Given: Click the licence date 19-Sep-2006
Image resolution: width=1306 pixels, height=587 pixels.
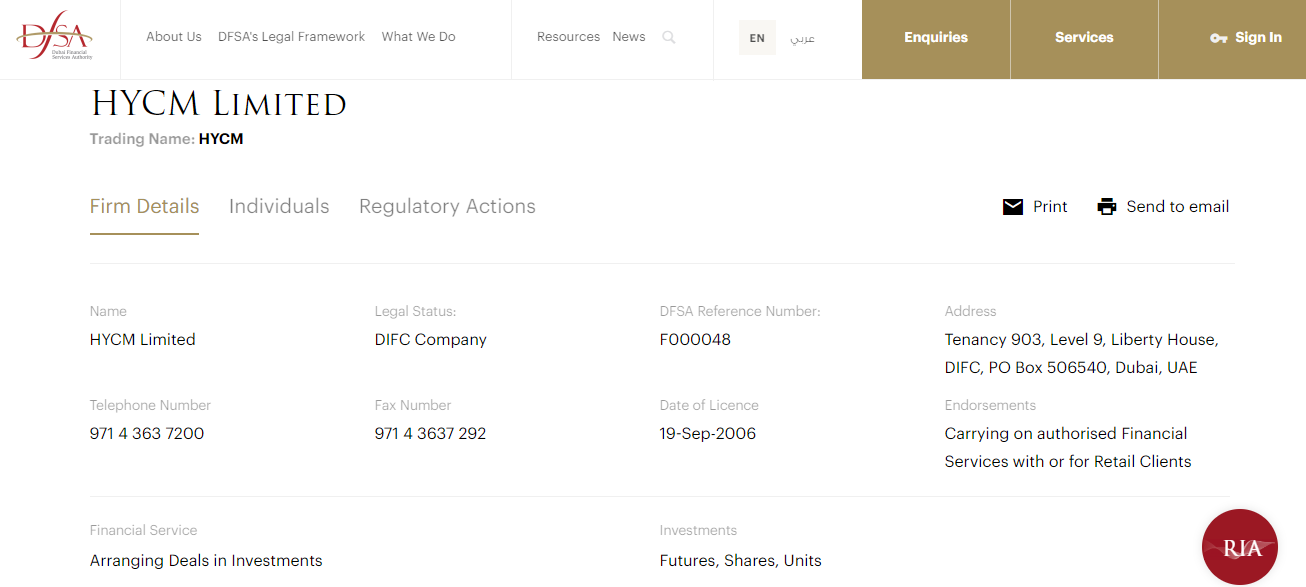Looking at the screenshot, I should [708, 434].
